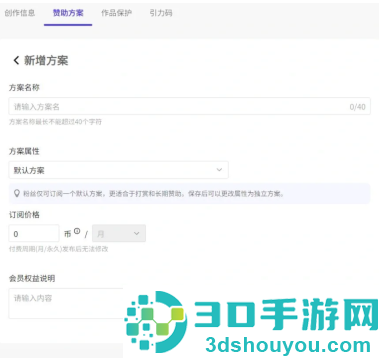Click the 0/40 character counter
The width and height of the screenshot is (379, 360).
(x=357, y=107)
